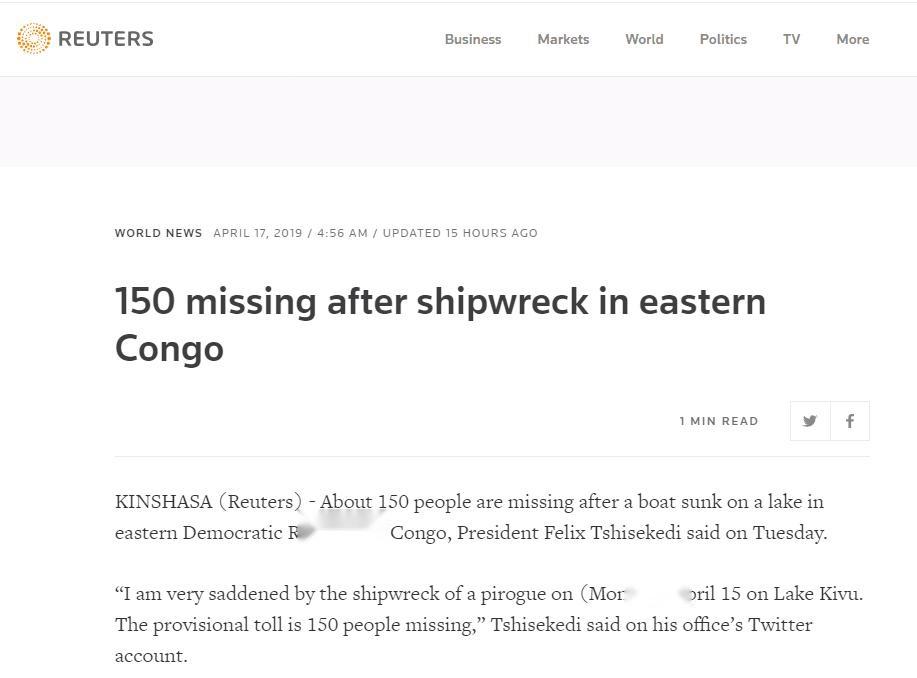Screen dimensions: 917x678
Task: Click the April 17, 2019 publish date
Action: coord(257,233)
